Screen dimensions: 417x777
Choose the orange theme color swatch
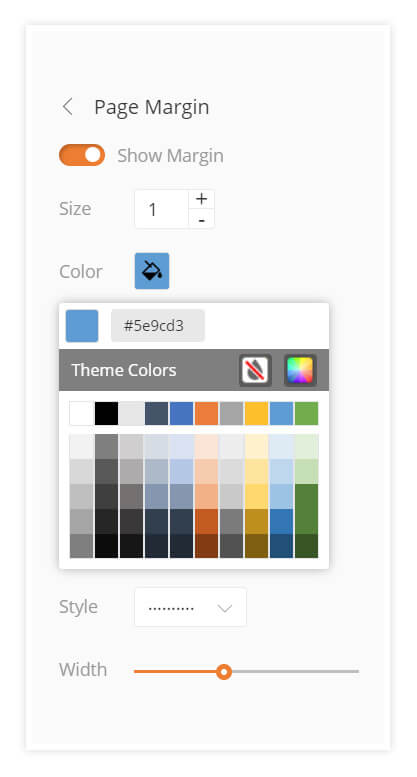(x=207, y=414)
